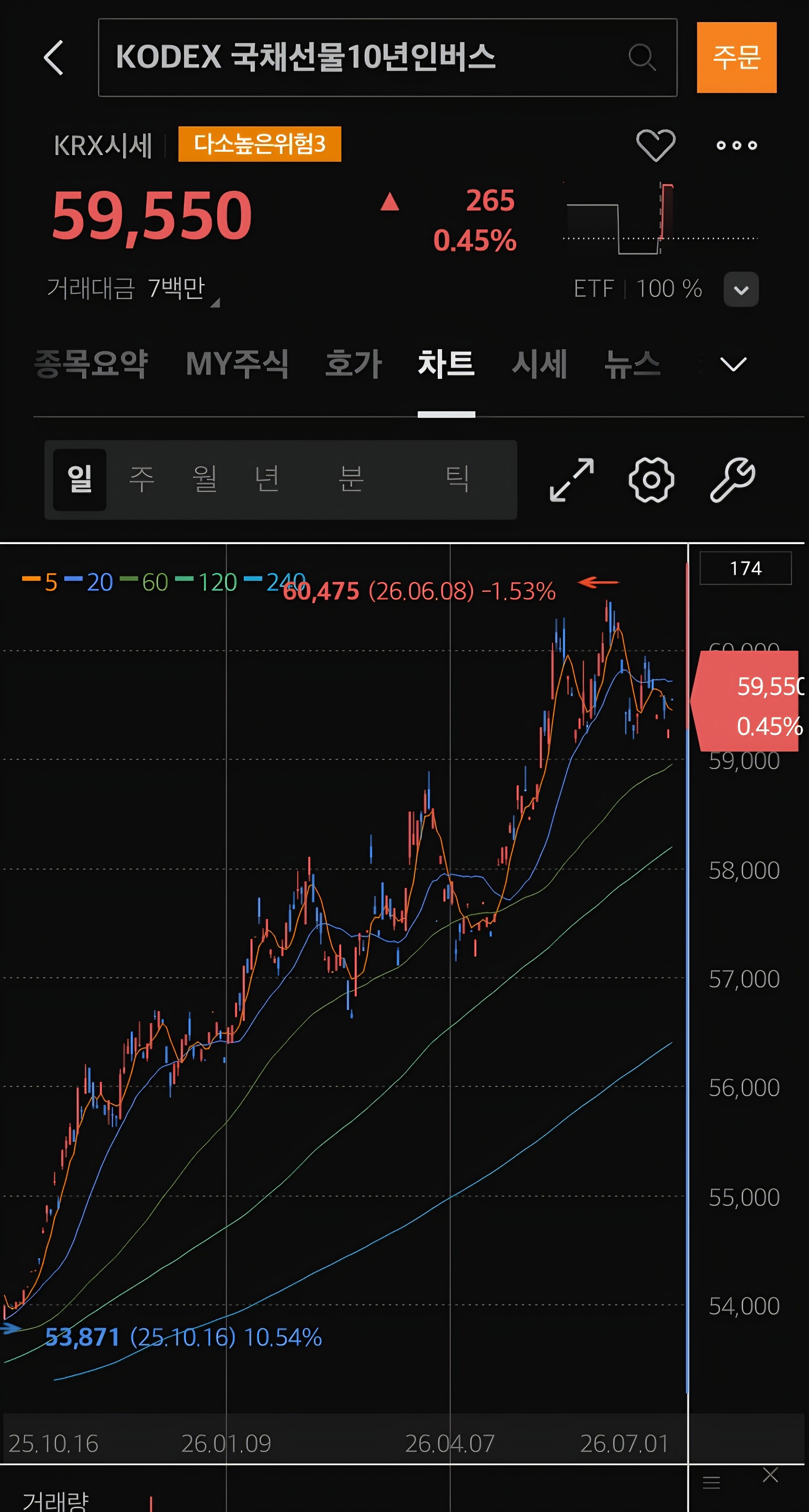The height and width of the screenshot is (1512, 809).
Task: Select the 분 minute chart period
Action: pos(351,480)
